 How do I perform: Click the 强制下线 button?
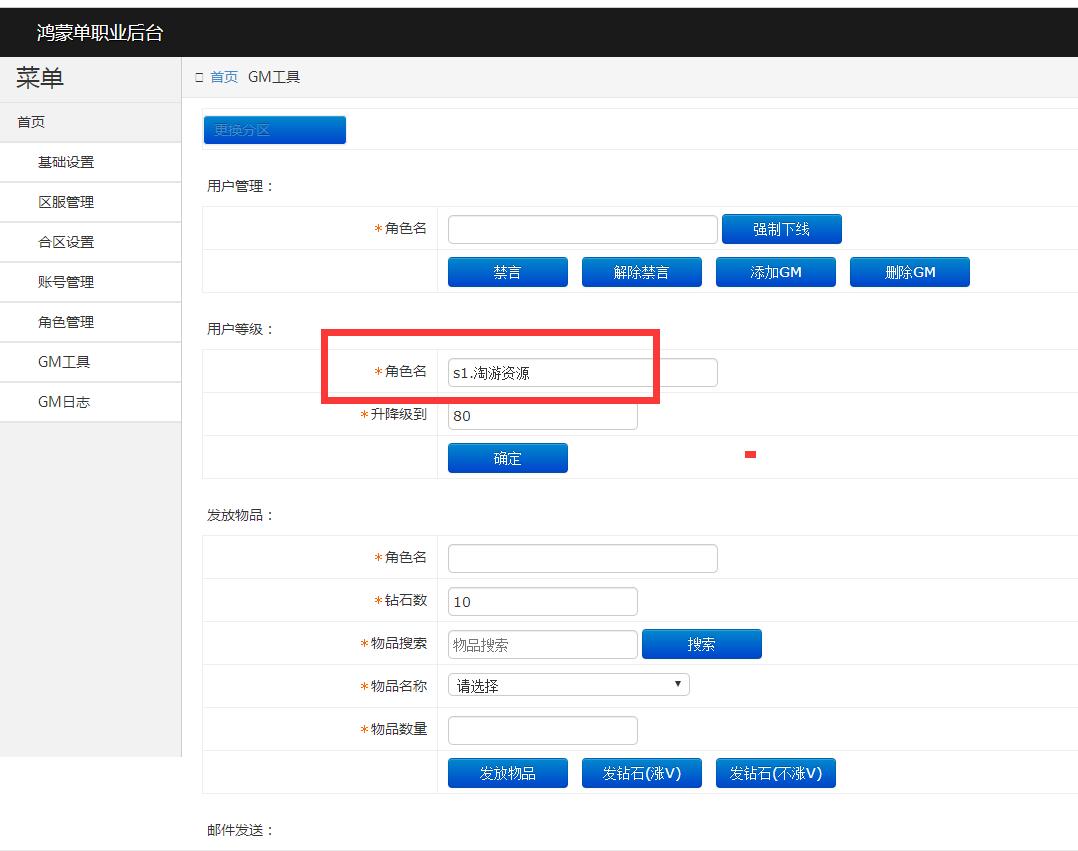[781, 229]
